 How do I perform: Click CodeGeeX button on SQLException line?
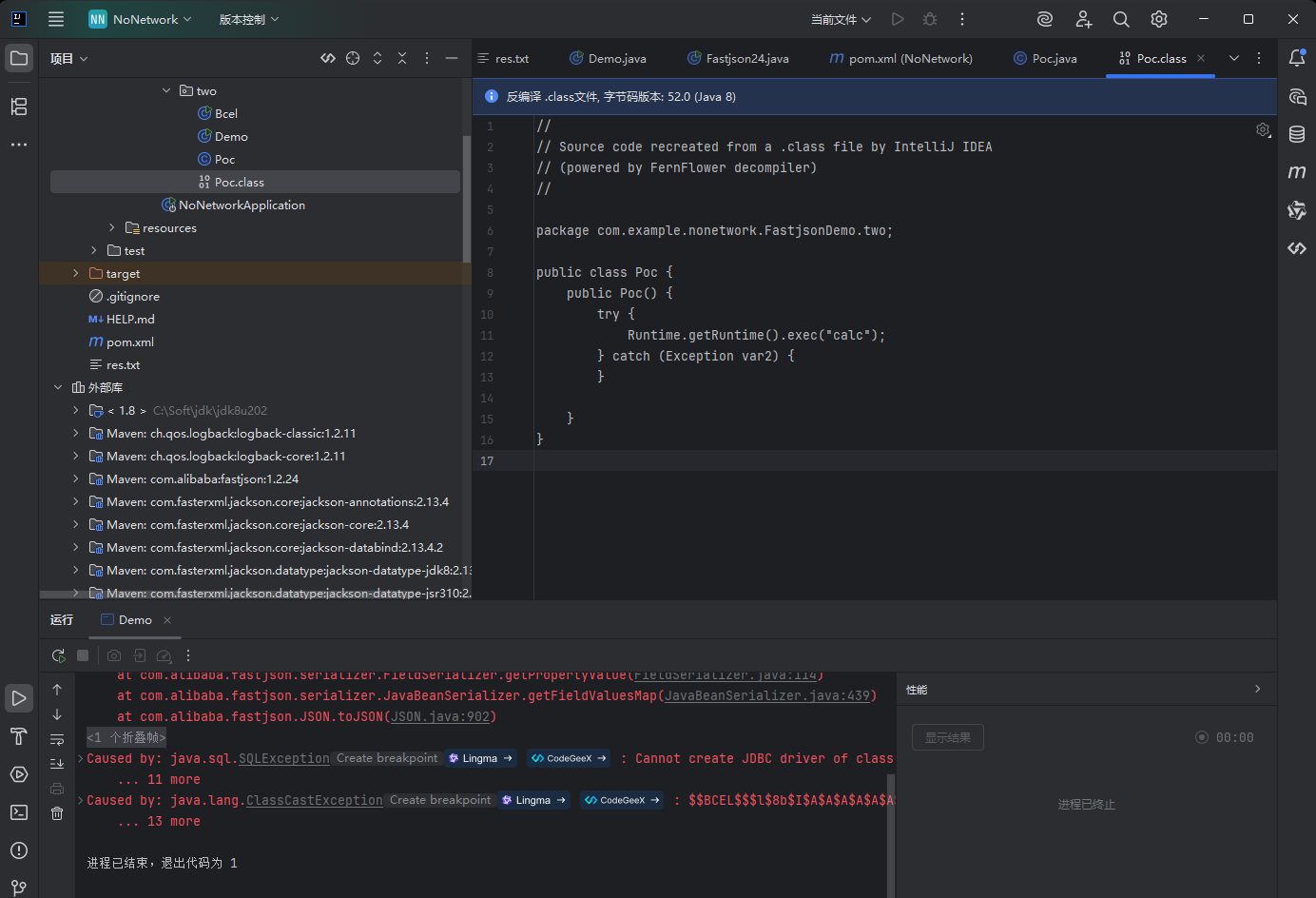click(569, 758)
